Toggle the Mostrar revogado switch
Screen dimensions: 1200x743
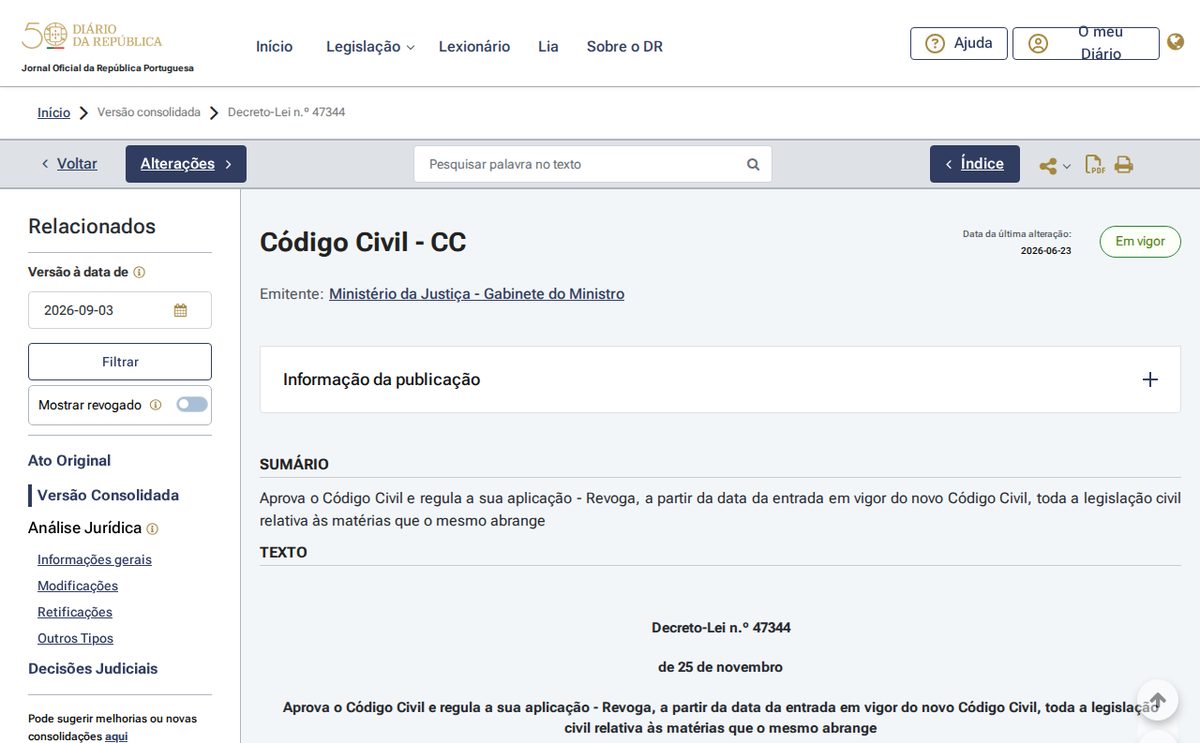(x=192, y=404)
